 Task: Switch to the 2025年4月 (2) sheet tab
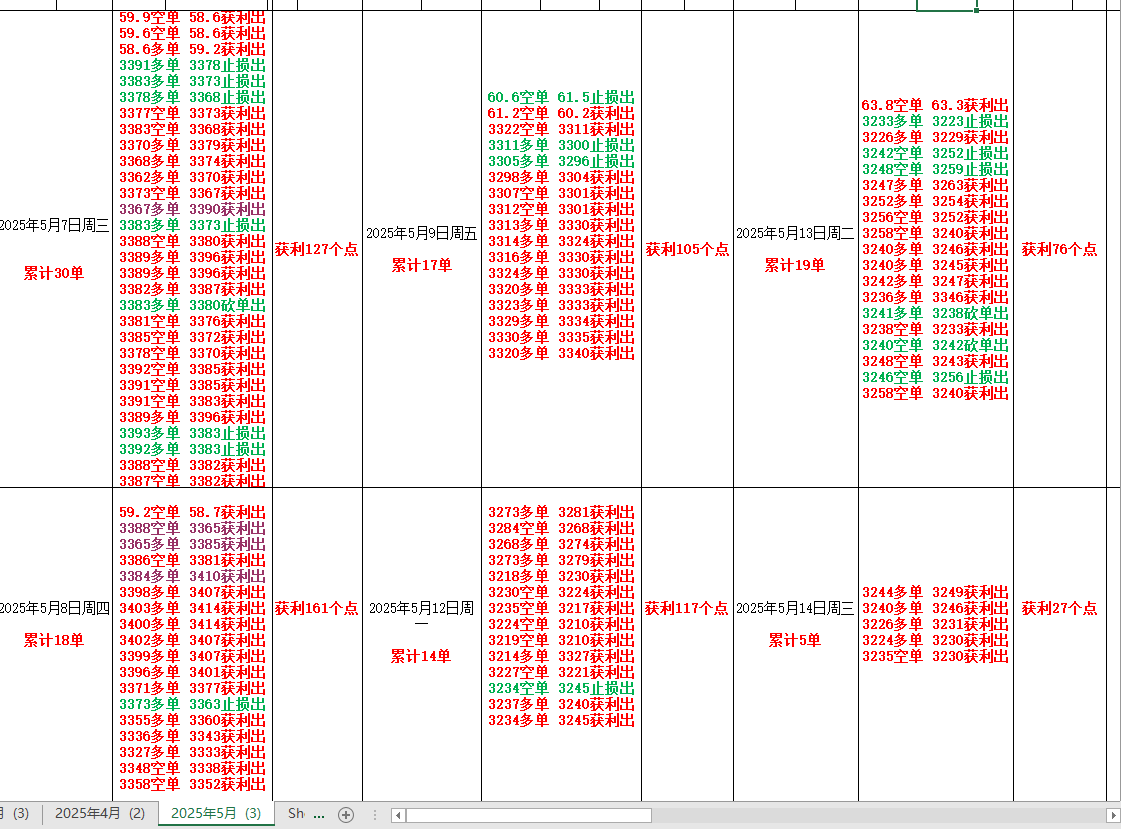100,813
